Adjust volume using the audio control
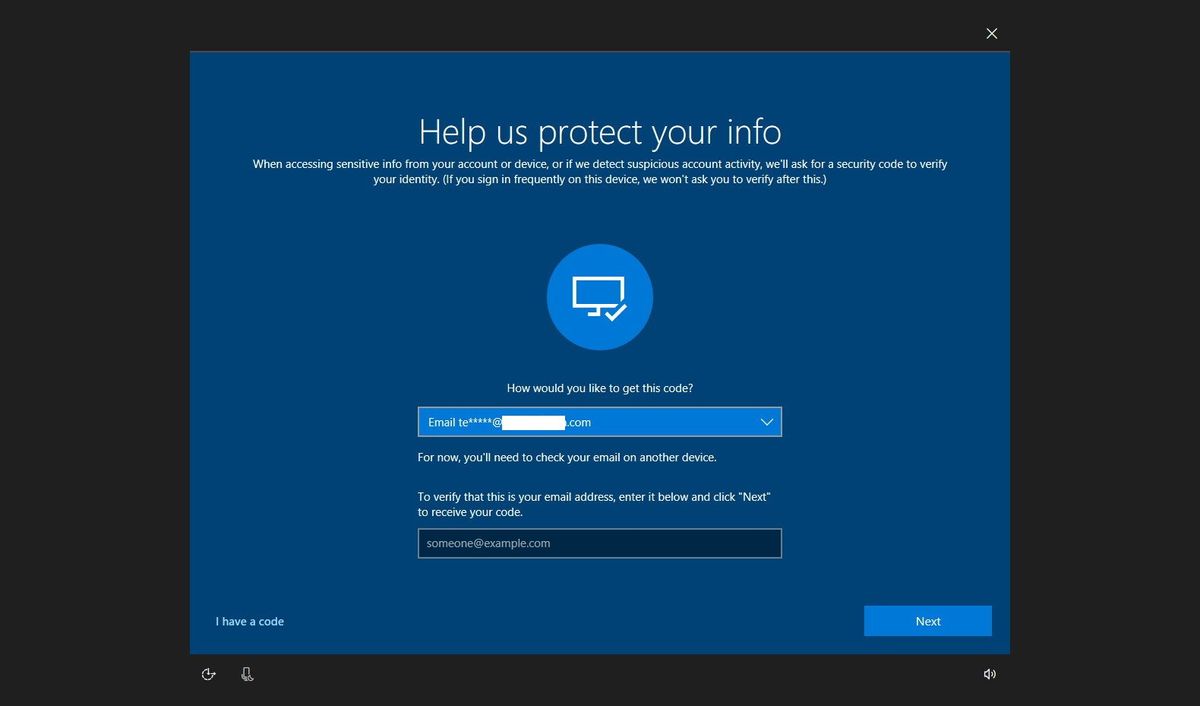Image resolution: width=1200 pixels, height=706 pixels. [989, 674]
